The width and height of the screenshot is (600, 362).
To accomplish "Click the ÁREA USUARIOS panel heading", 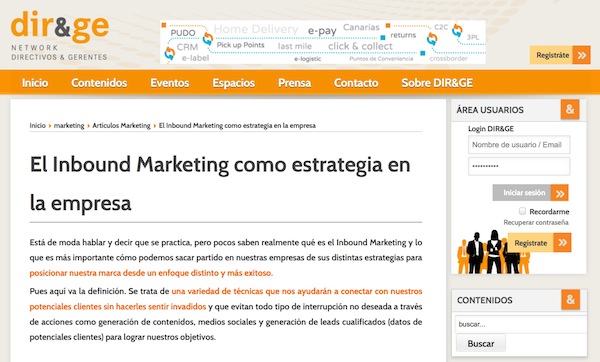I will click(x=490, y=110).
